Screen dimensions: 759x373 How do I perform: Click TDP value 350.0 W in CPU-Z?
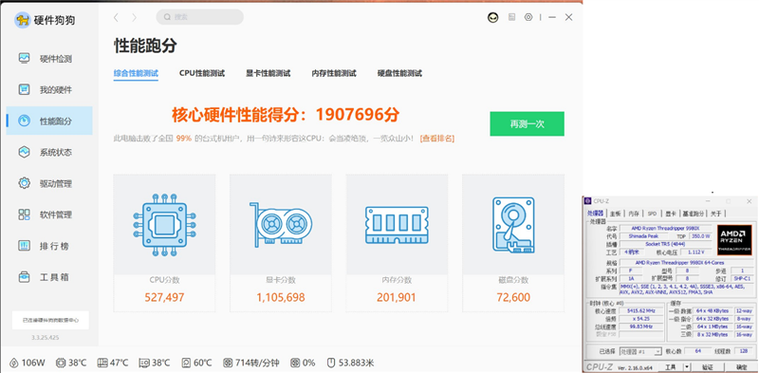pos(701,236)
